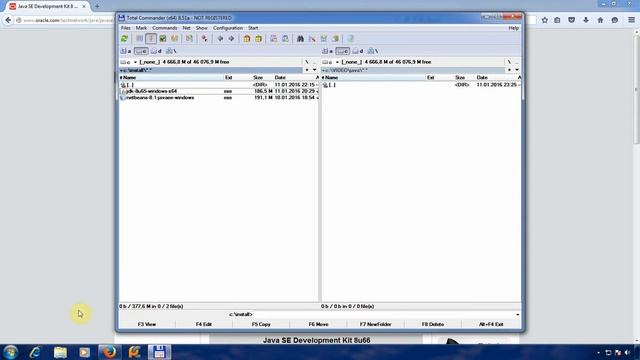Click the red Invert selection icon
This screenshot has height=360, width=640.
click(205, 39)
